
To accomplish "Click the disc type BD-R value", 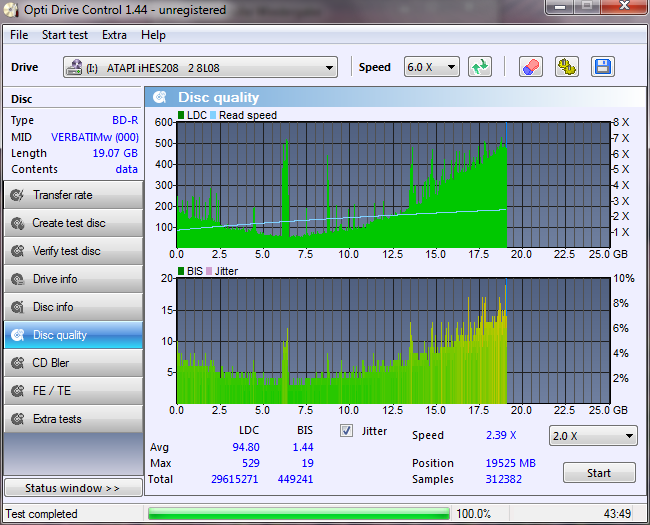I will tap(125, 120).
